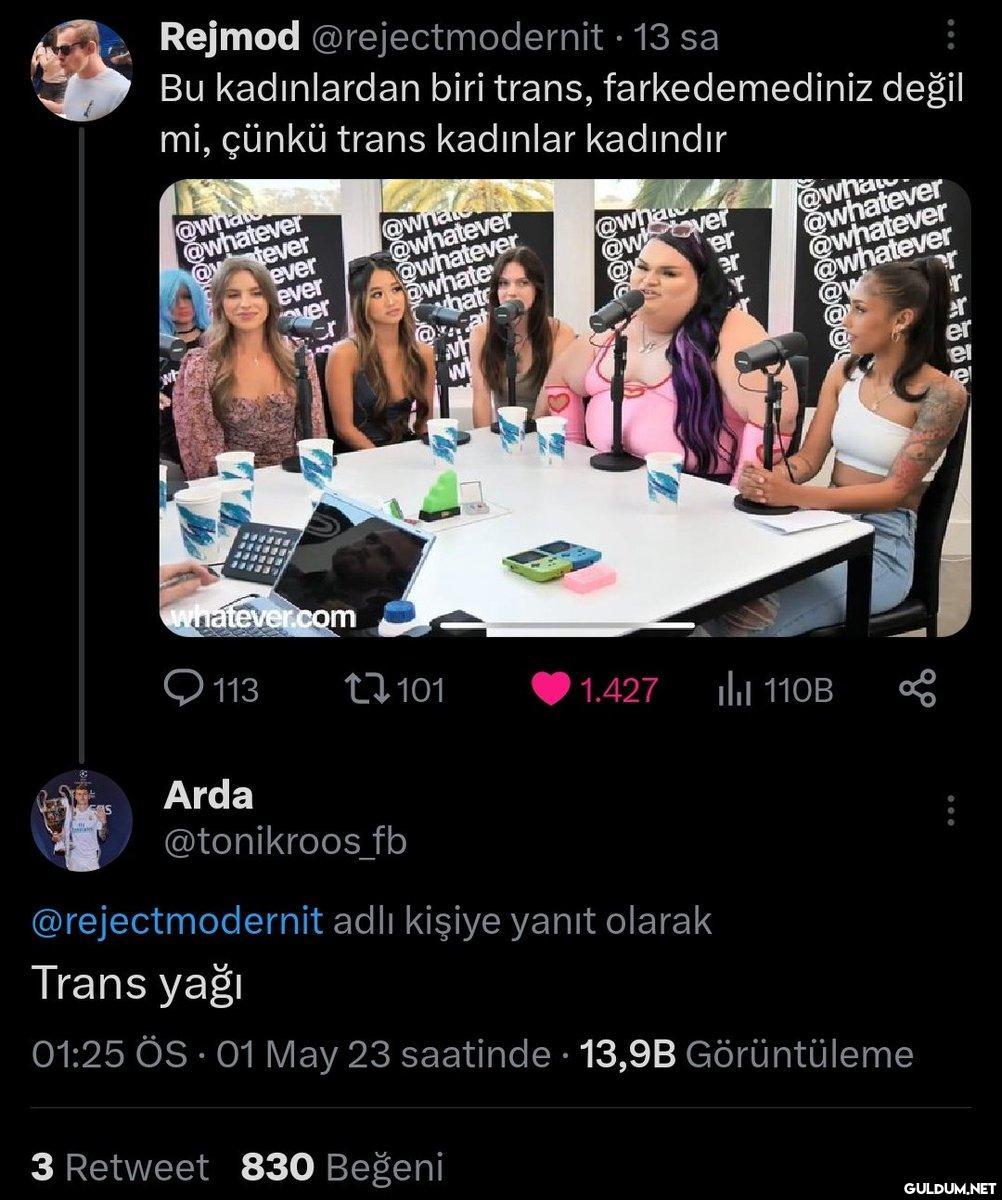This screenshot has width=1002, height=1200.
Task: View the 3 Retweet list
Action: pyautogui.click(x=120, y=1167)
